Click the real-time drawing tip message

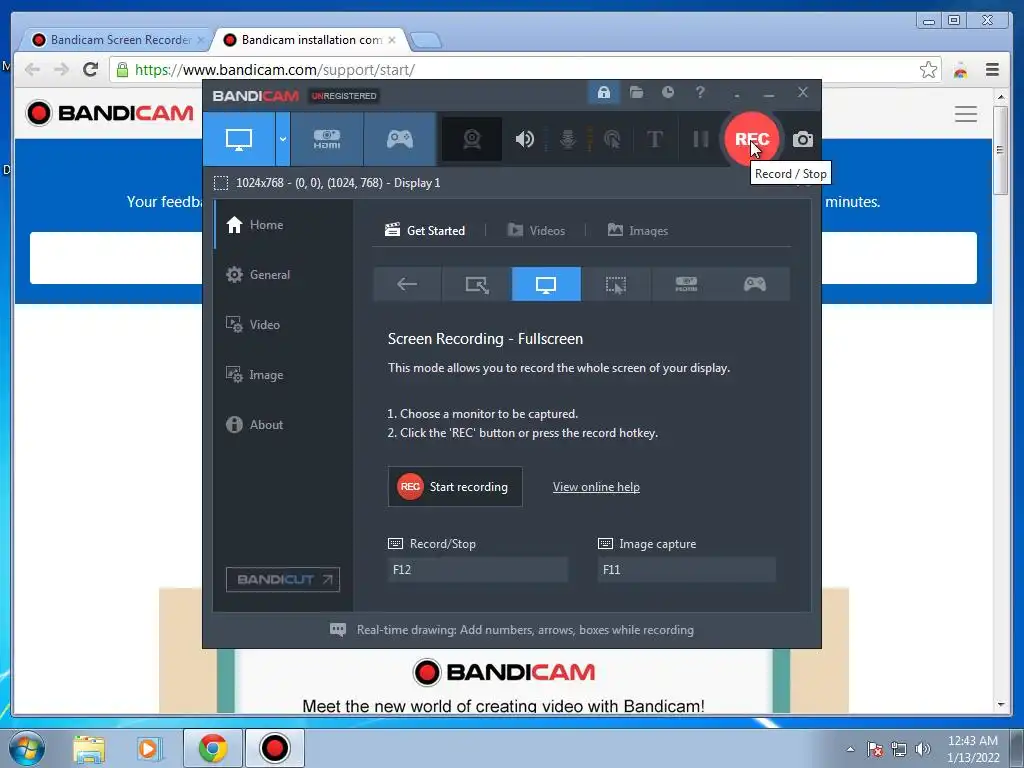[512, 630]
